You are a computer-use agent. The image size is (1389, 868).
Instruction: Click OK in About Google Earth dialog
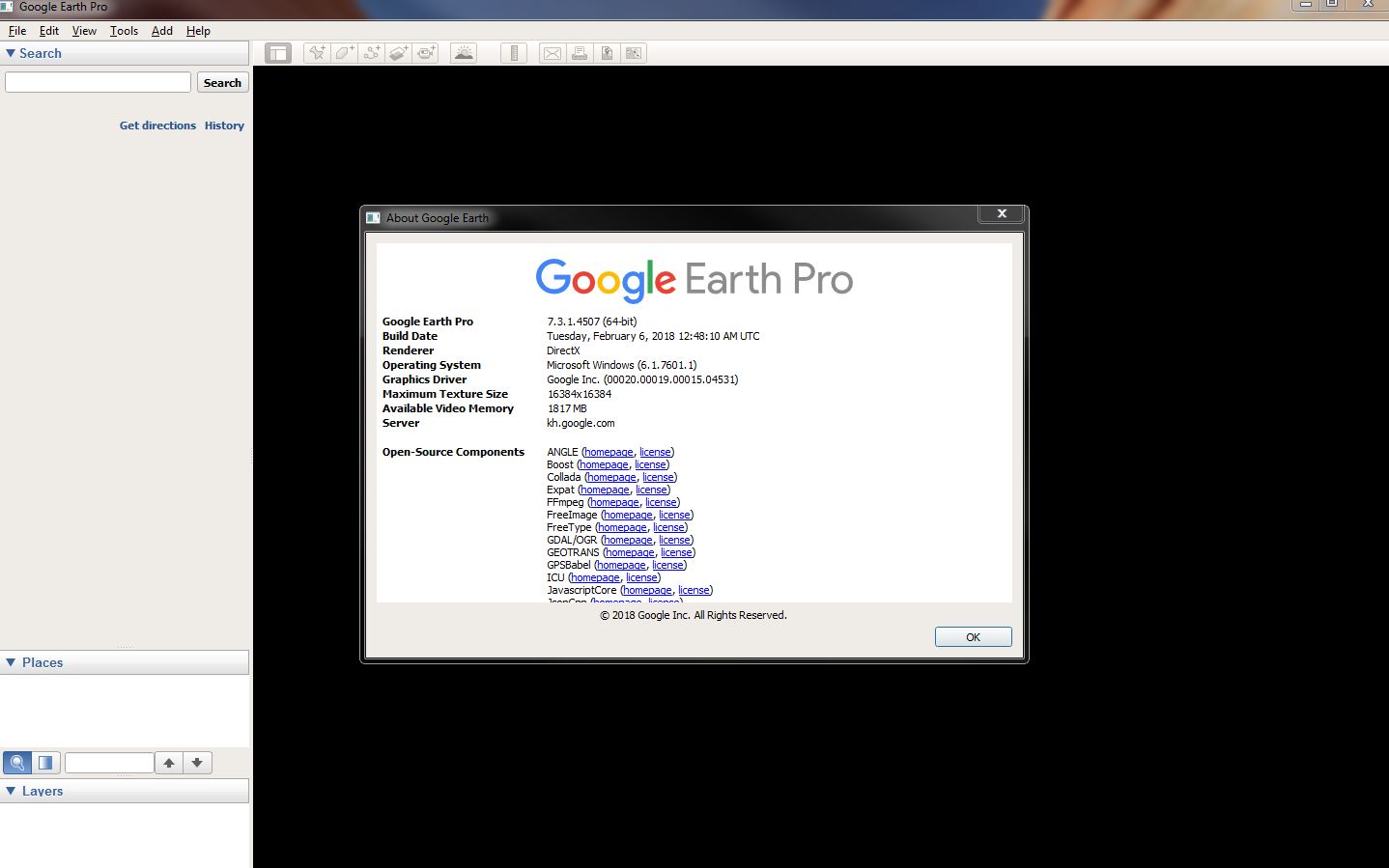pyautogui.click(x=973, y=637)
